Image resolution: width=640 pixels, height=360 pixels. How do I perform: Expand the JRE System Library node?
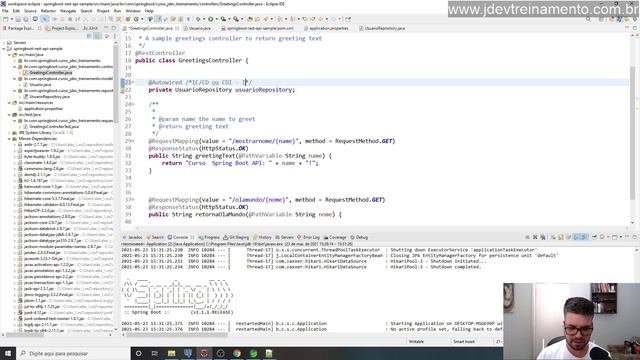pyautogui.click(x=9, y=133)
